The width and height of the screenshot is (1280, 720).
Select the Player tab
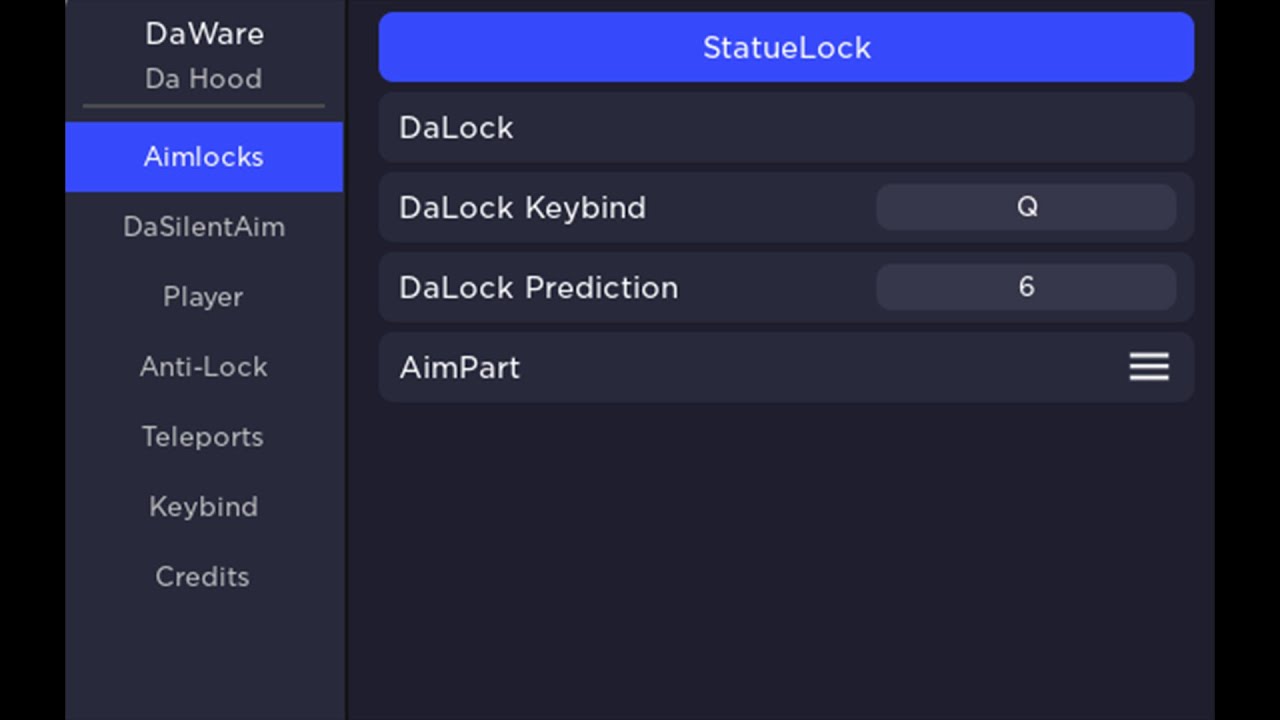[204, 297]
